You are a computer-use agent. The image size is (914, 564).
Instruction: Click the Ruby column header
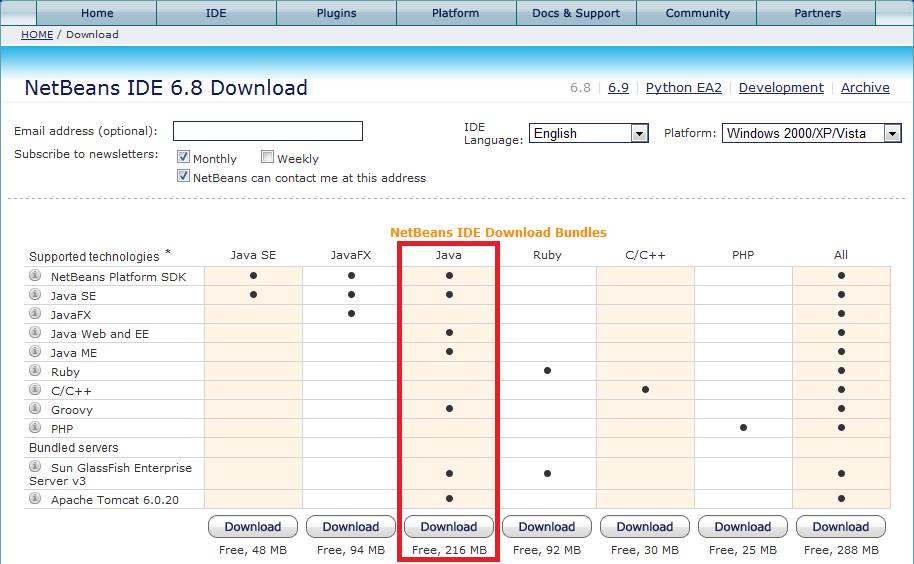547,255
